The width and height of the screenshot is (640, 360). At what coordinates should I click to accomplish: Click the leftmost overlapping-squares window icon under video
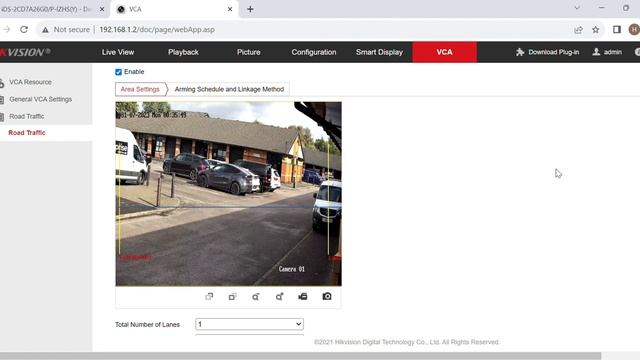[209, 297]
